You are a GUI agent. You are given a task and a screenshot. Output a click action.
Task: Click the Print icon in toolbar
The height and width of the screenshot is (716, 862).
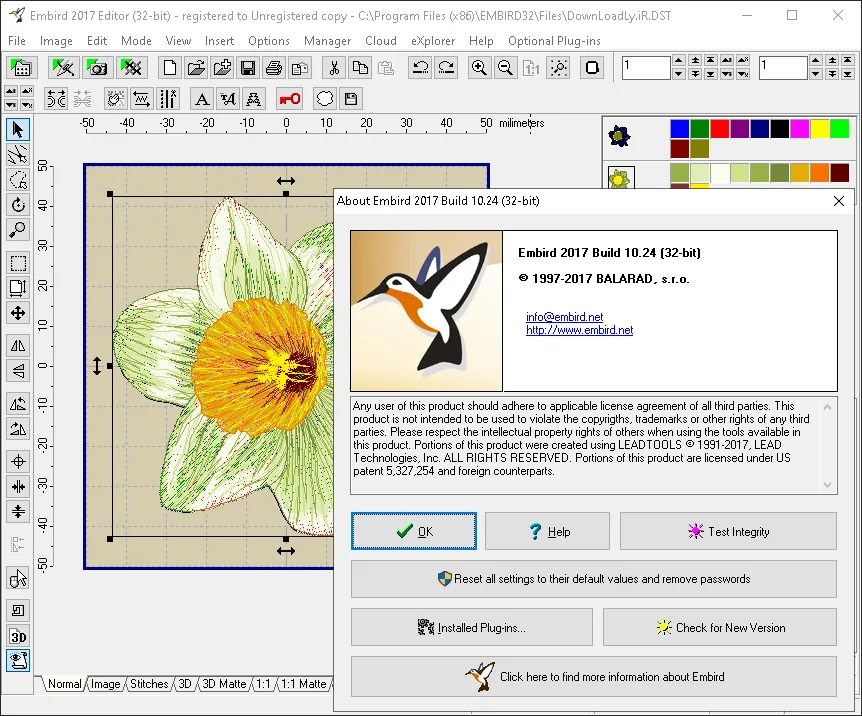(x=274, y=68)
